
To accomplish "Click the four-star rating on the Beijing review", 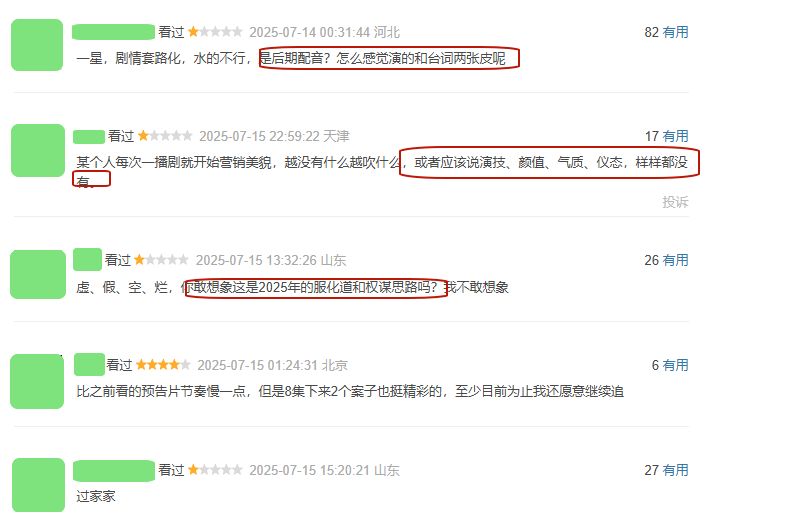I will click(163, 365).
